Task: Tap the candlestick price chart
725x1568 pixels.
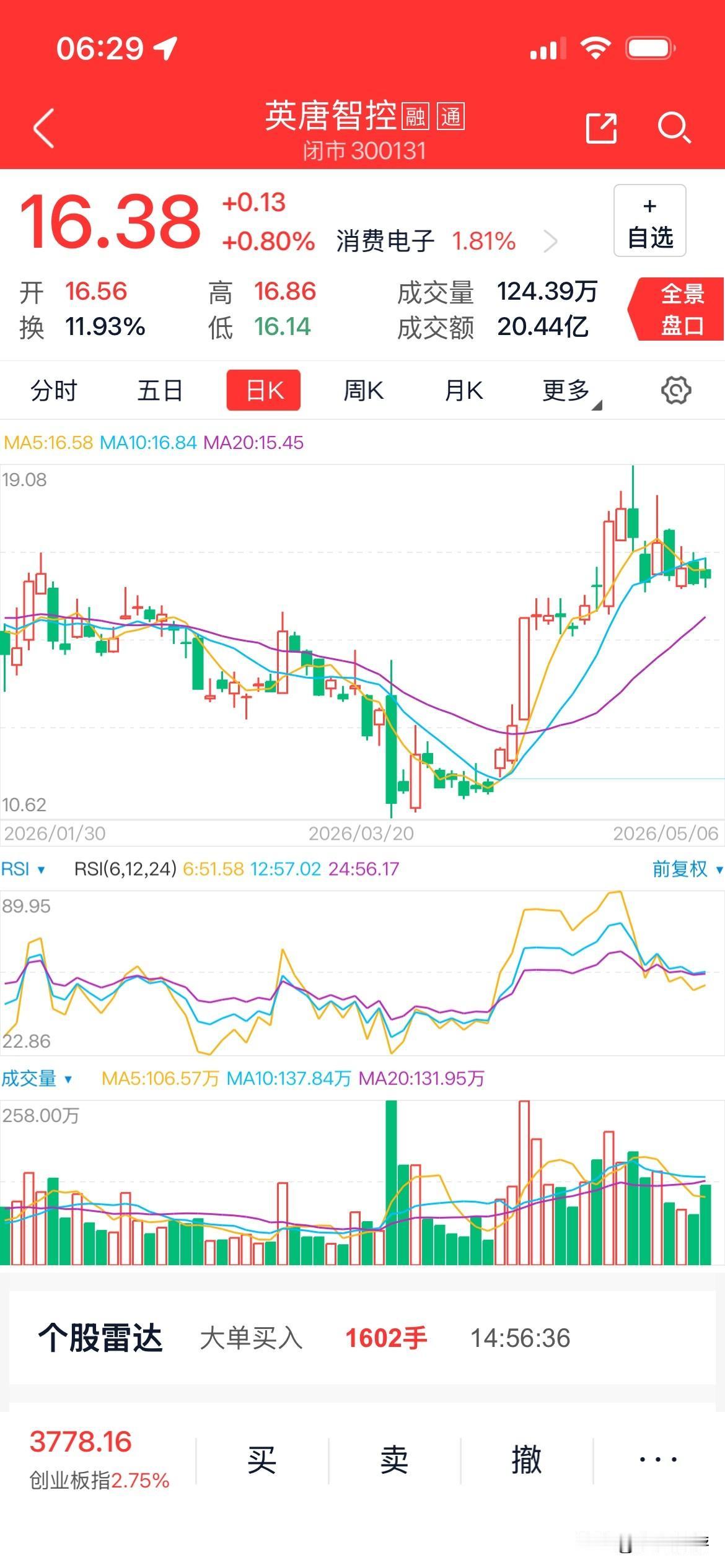Action: tap(362, 642)
